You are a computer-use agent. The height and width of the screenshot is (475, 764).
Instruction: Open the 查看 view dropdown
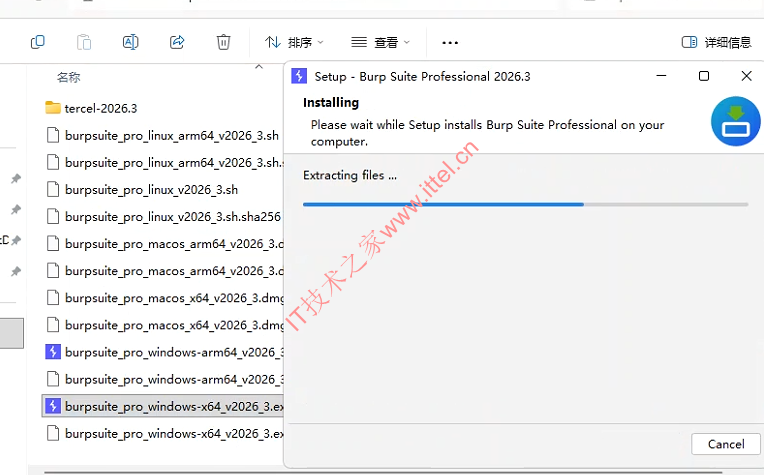click(x=380, y=42)
